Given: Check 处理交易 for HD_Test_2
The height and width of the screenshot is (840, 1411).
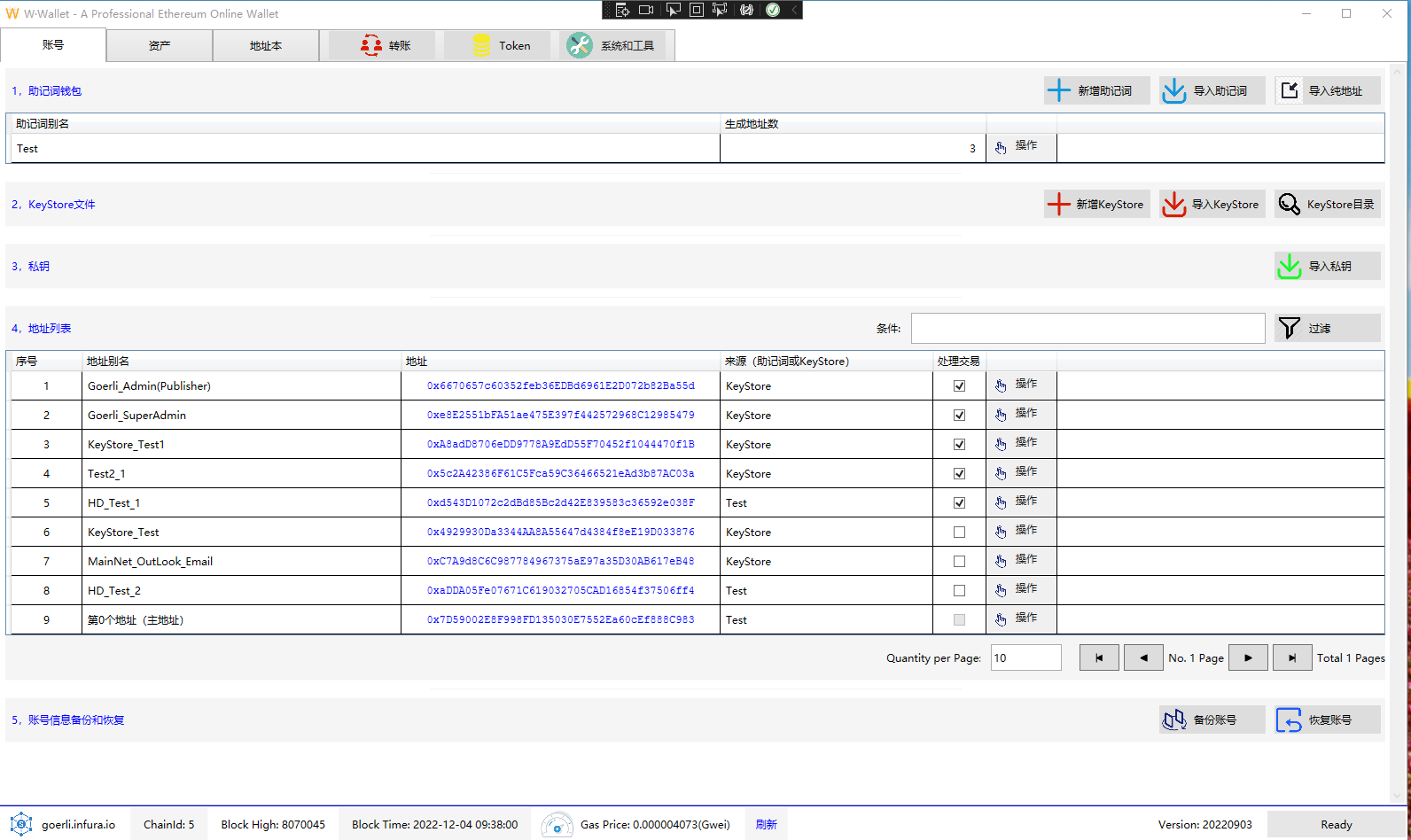Looking at the screenshot, I should click(x=959, y=590).
